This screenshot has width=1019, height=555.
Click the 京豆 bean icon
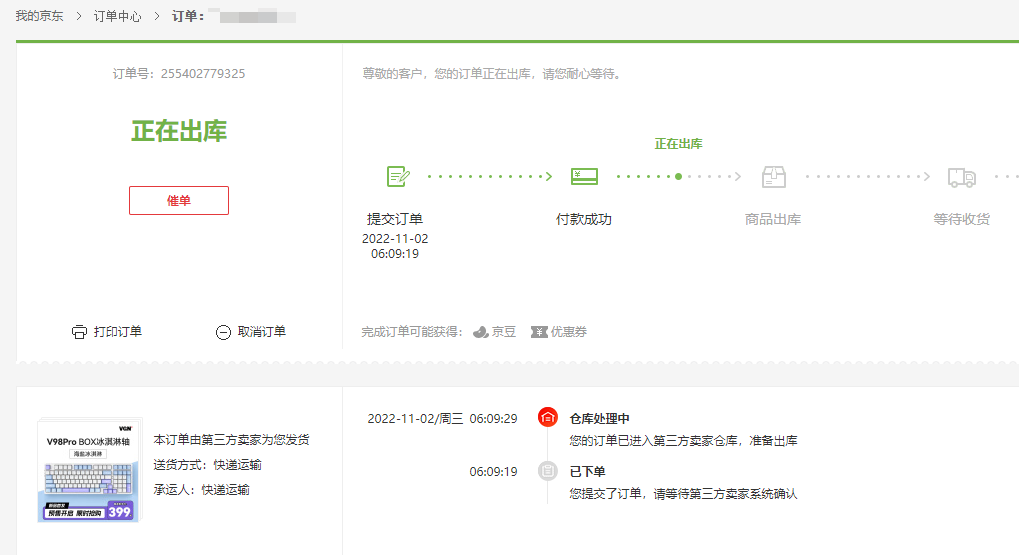(480, 332)
